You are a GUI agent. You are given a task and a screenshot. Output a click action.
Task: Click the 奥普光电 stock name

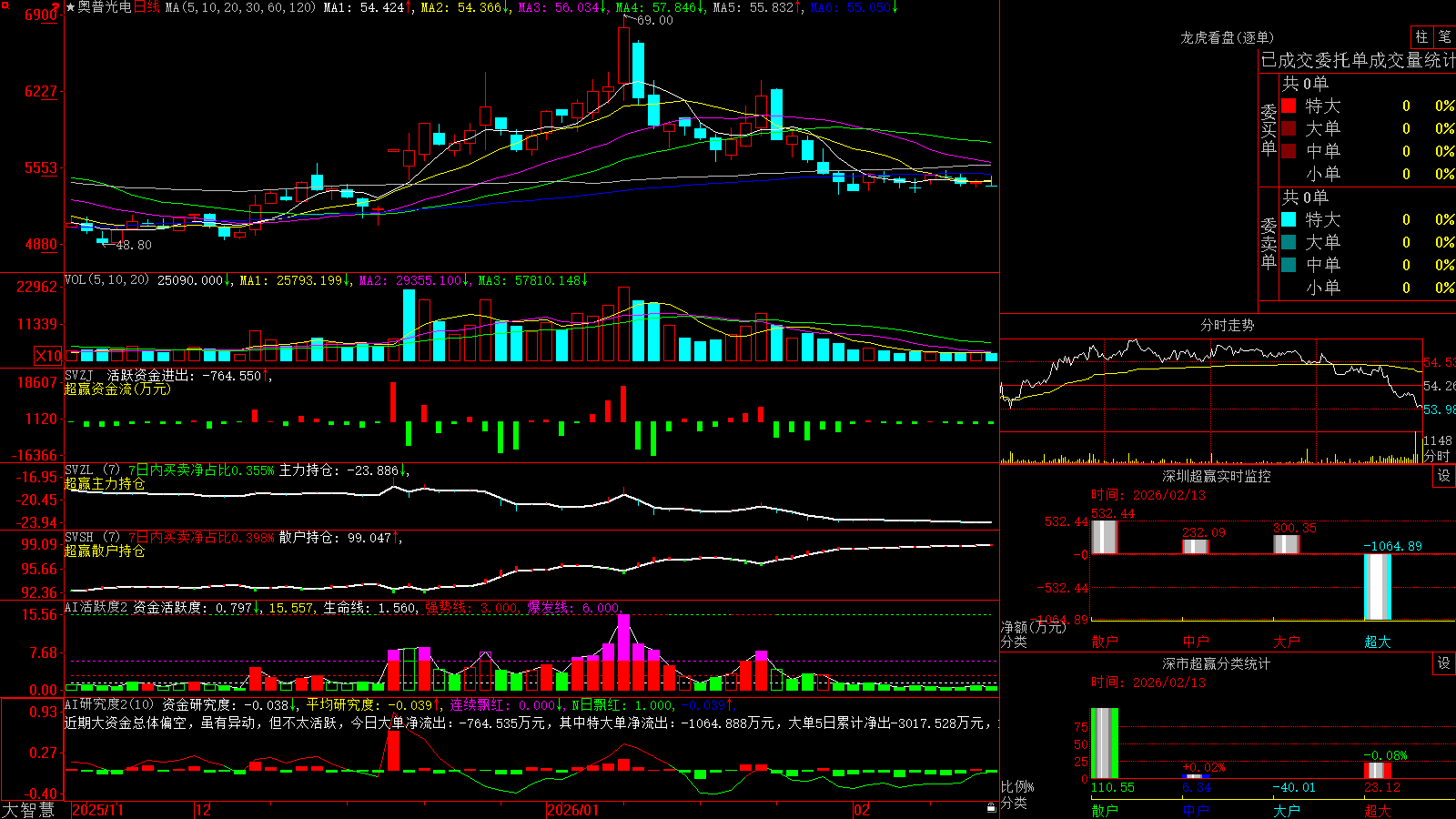click(105, 7)
